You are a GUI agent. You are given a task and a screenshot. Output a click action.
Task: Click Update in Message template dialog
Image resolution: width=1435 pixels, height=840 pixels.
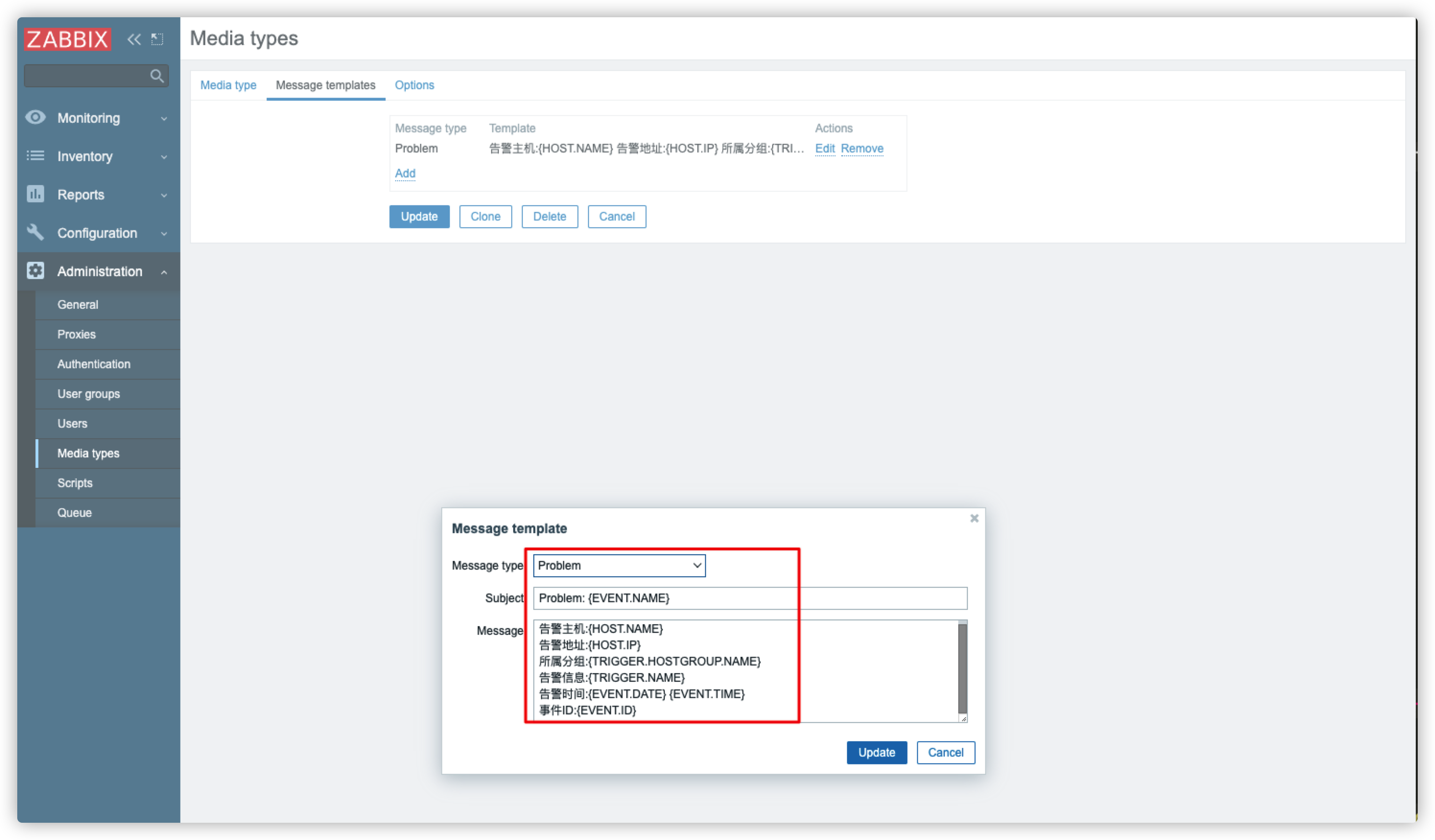point(876,752)
